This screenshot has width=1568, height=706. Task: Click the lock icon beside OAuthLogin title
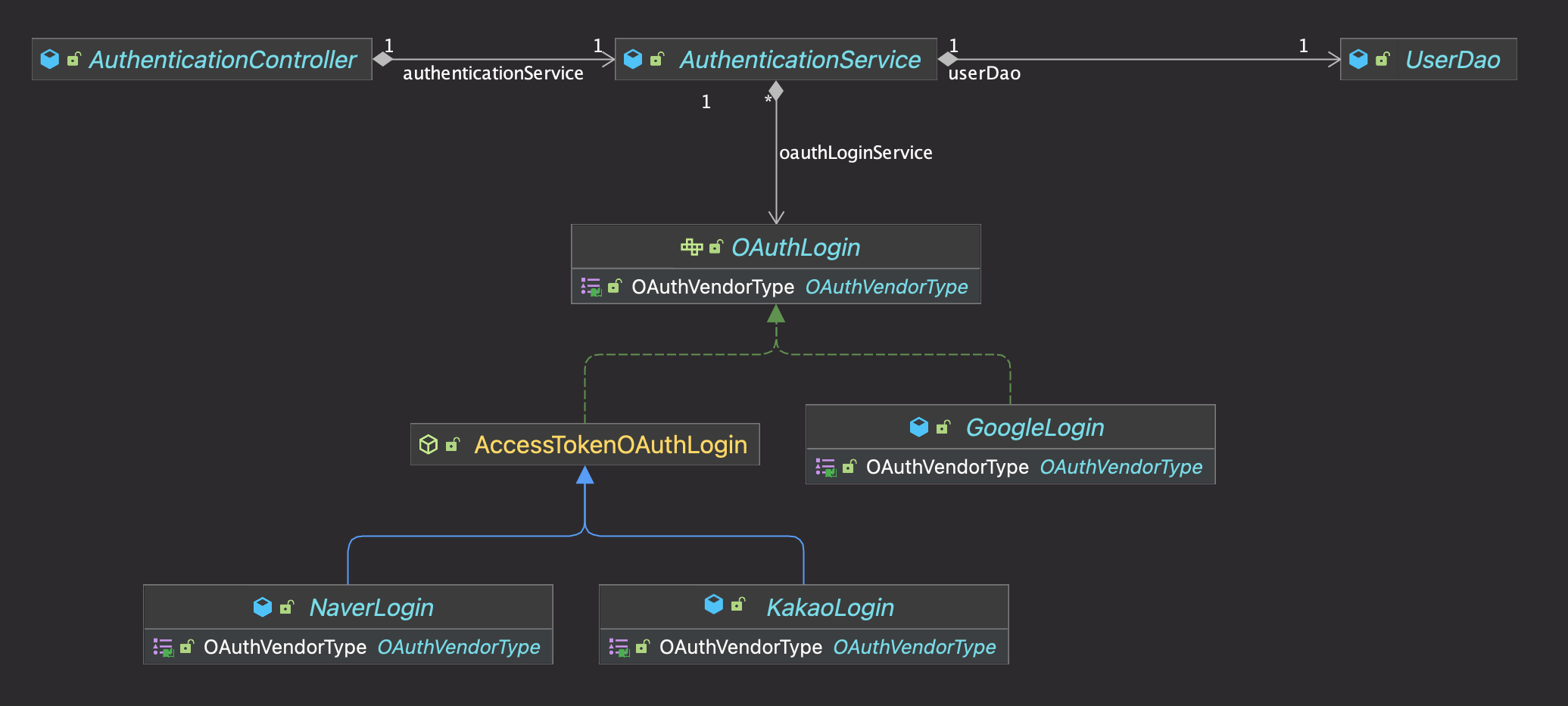coord(716,246)
